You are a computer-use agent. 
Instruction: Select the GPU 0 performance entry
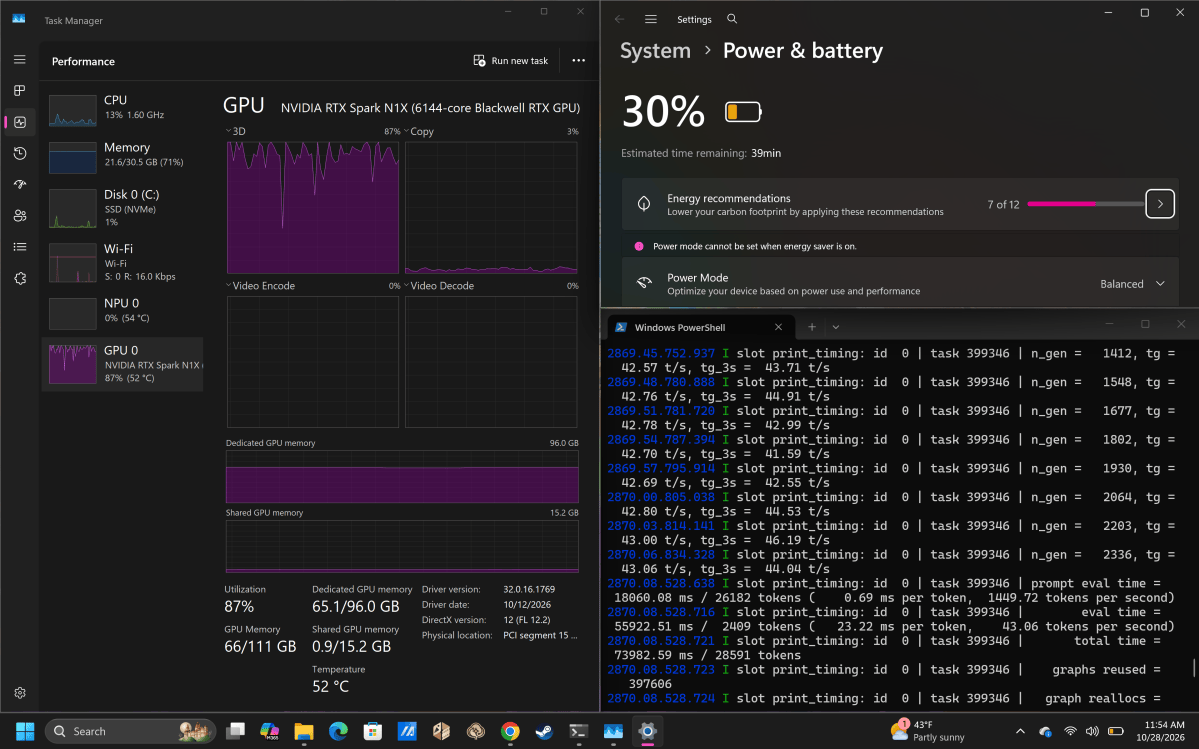[122, 364]
